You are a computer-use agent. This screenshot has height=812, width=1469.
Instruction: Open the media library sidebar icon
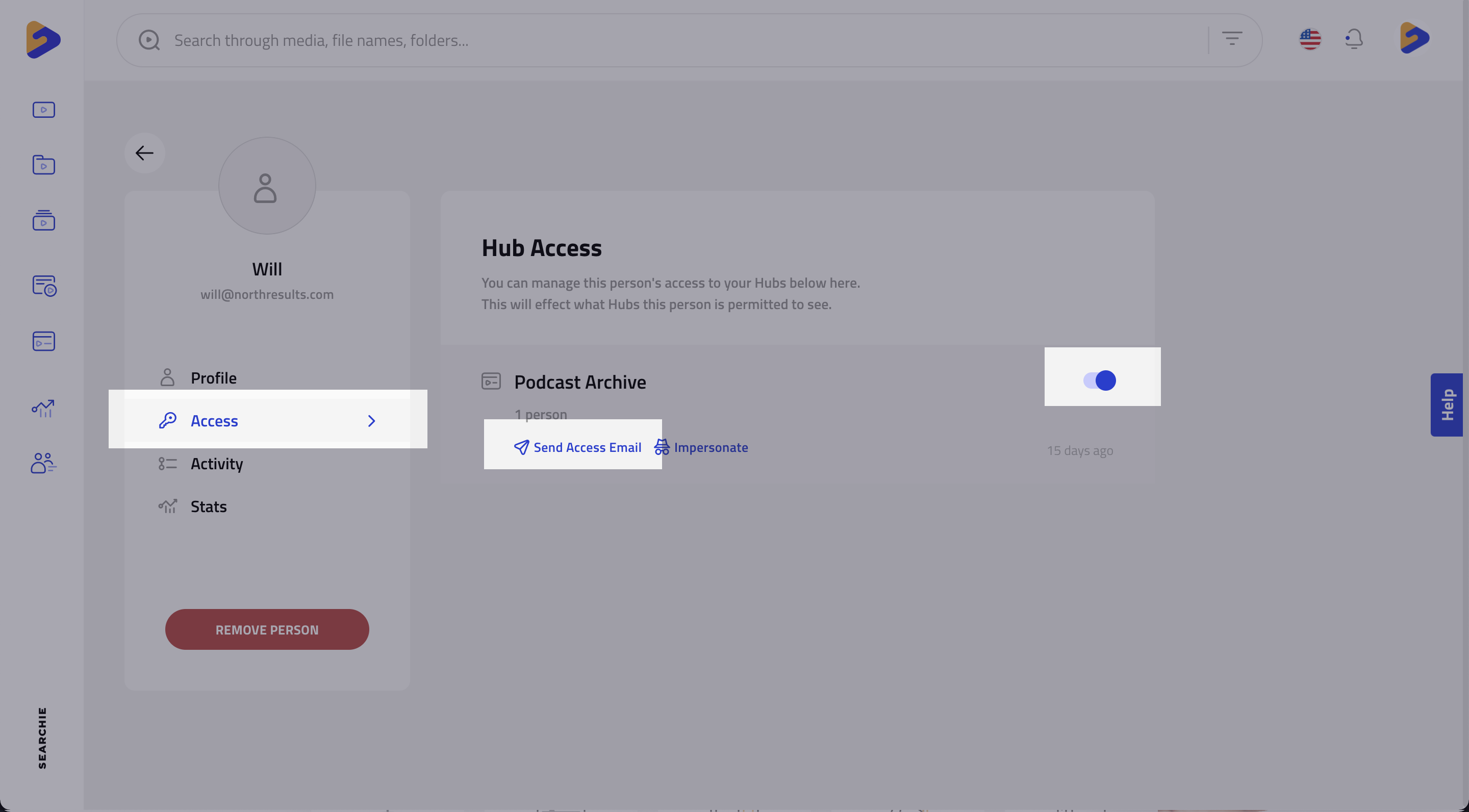tap(43, 110)
